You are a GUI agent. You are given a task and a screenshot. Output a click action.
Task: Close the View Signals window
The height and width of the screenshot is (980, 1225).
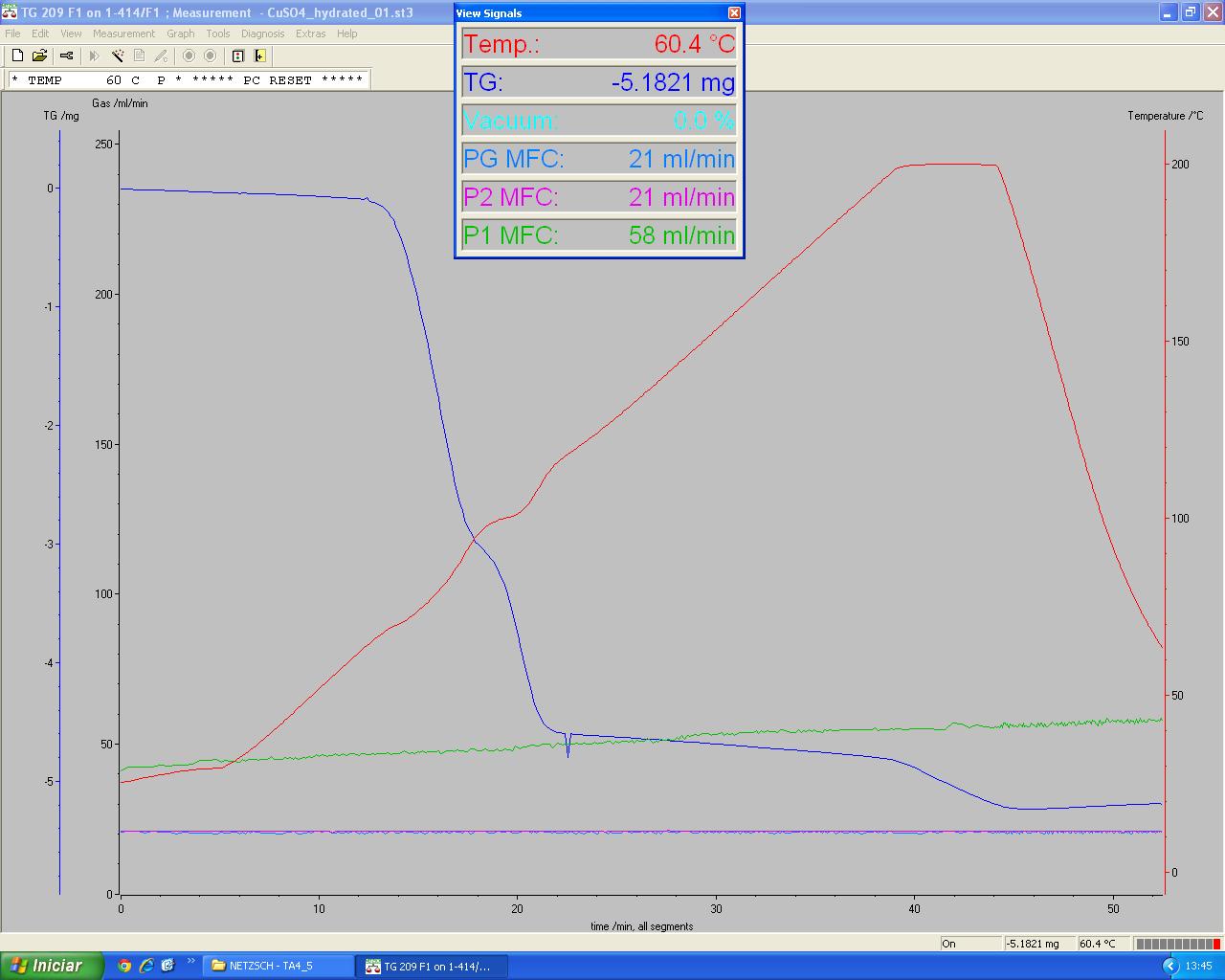[734, 13]
